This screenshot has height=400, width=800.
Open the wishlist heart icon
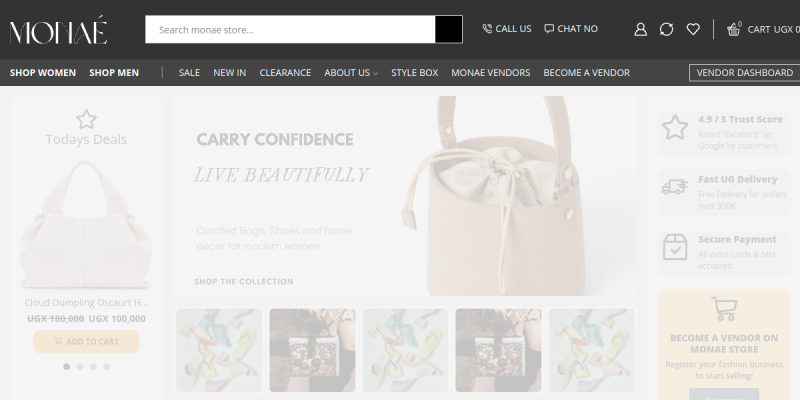(693, 29)
